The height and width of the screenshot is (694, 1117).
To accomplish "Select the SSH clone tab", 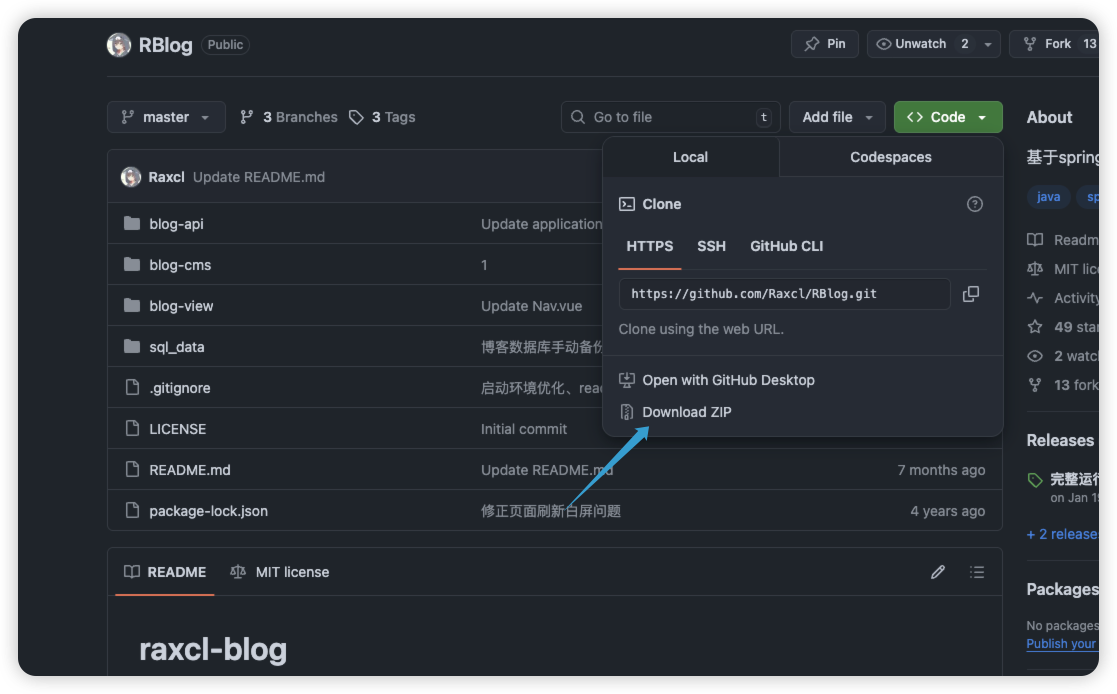I will tap(711, 246).
